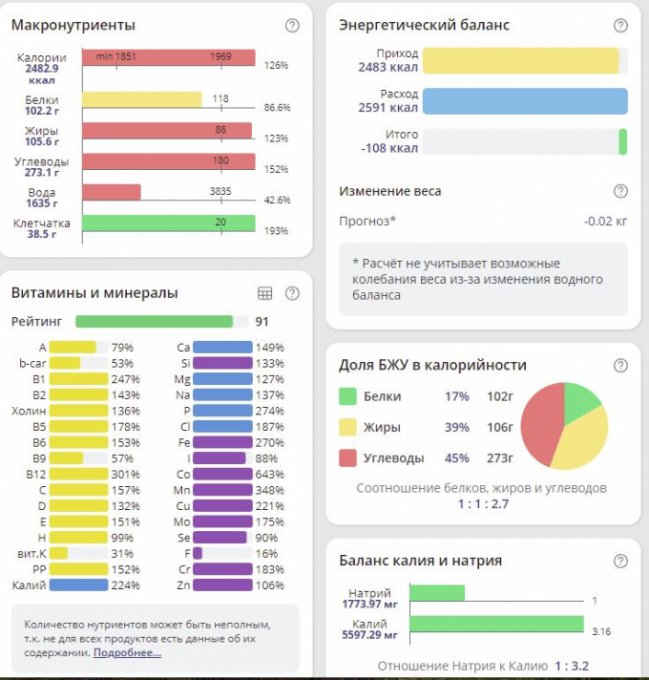Click the yellow Приход energy bar
The width and height of the screenshot is (649, 680).
[x=520, y=61]
